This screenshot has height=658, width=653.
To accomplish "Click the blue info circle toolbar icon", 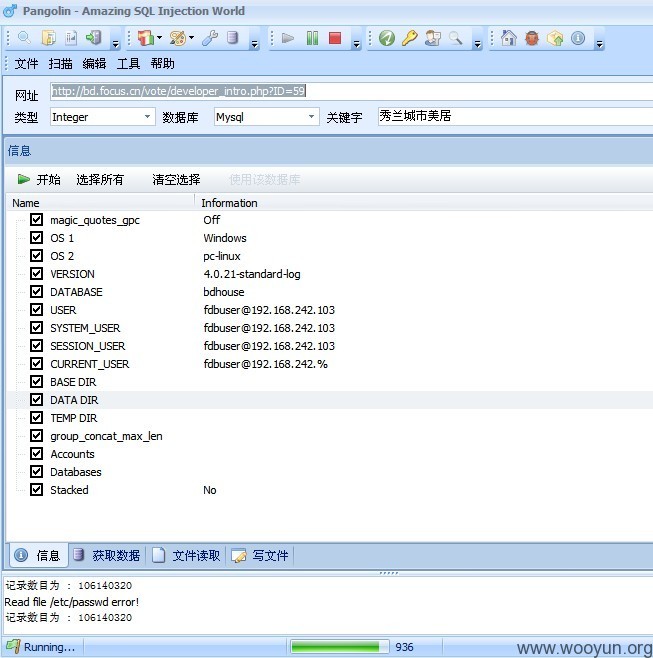I will click(578, 38).
